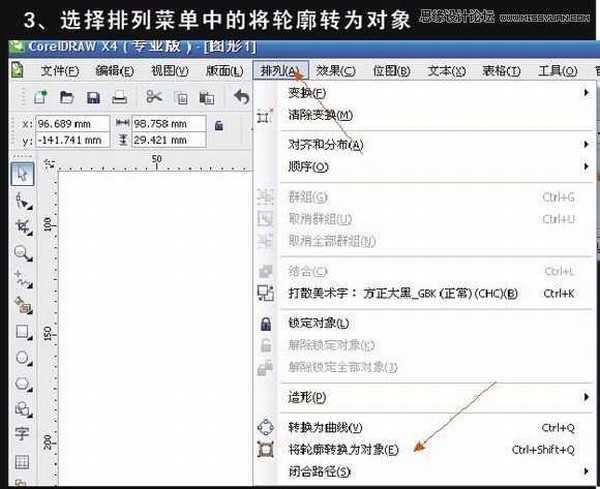Open the 效果(C) menu
Screen dimensions: 600x489
(x=335, y=70)
